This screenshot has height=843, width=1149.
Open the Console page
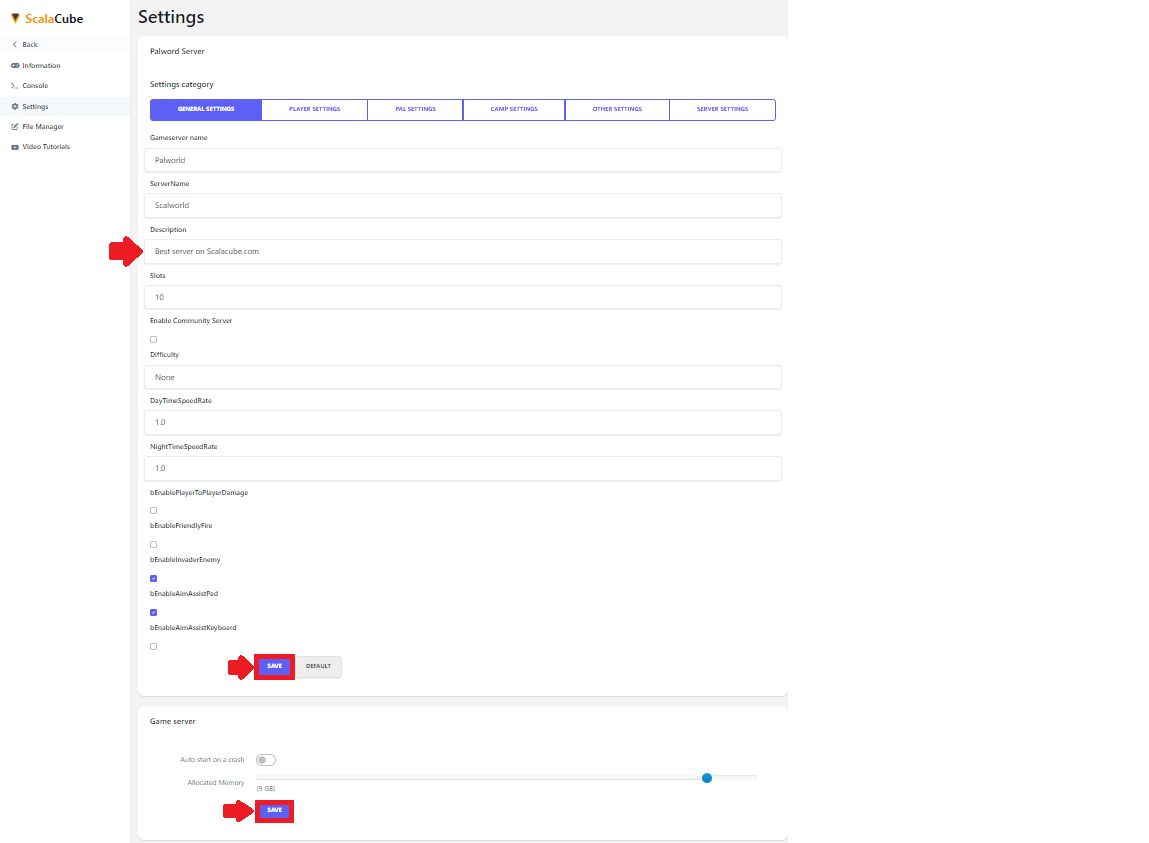click(x=35, y=86)
